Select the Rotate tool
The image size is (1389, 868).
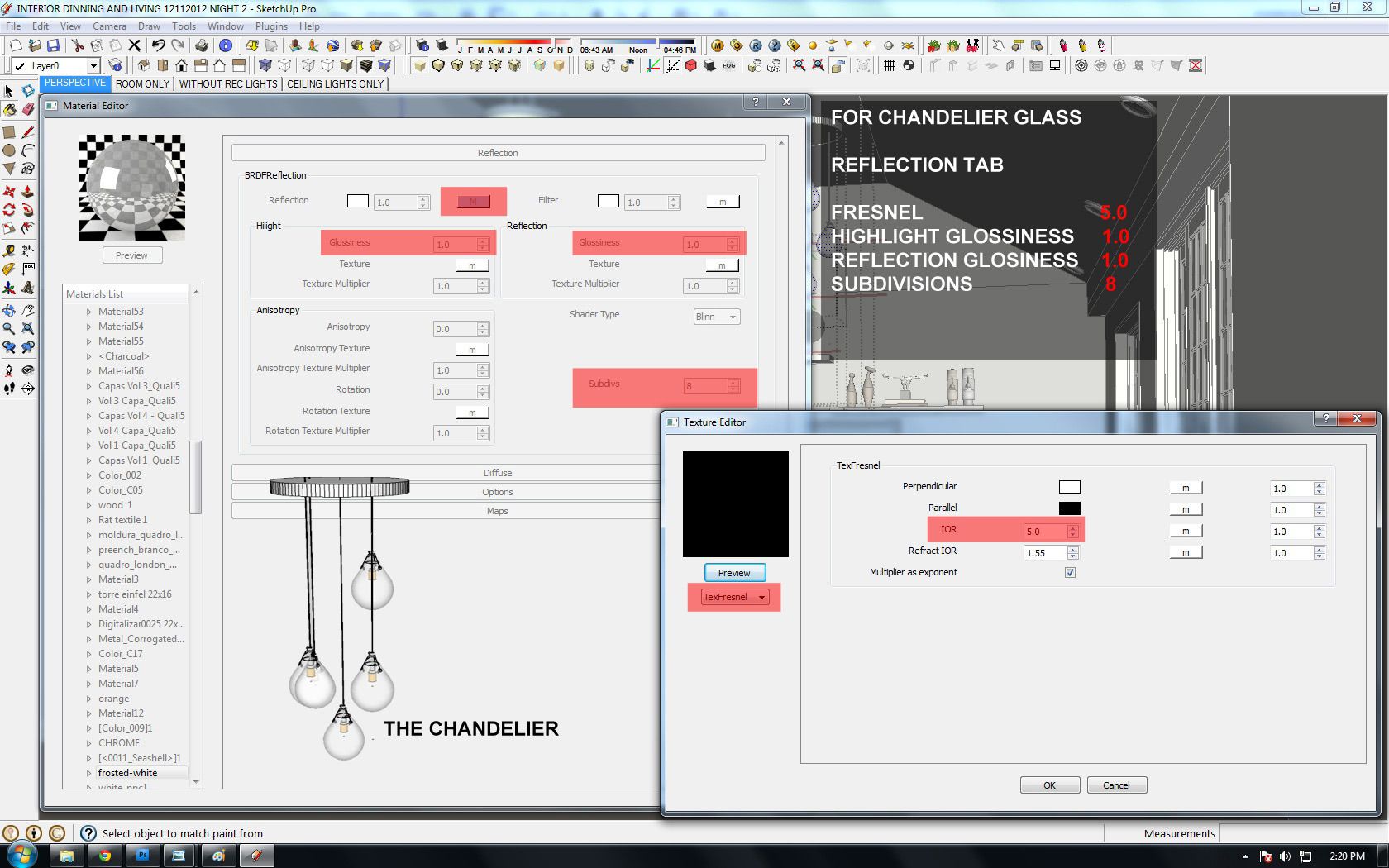tap(9, 210)
